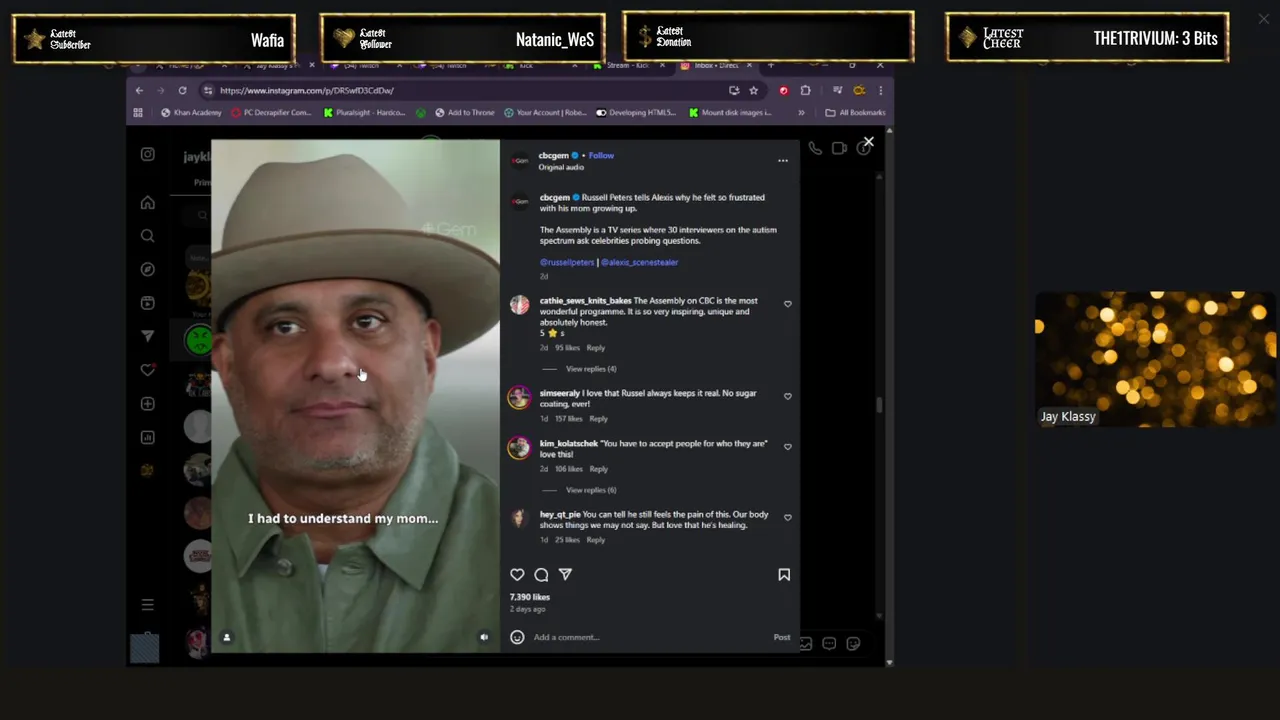Click the Post comment button
The height and width of the screenshot is (720, 1280).
coord(782,637)
